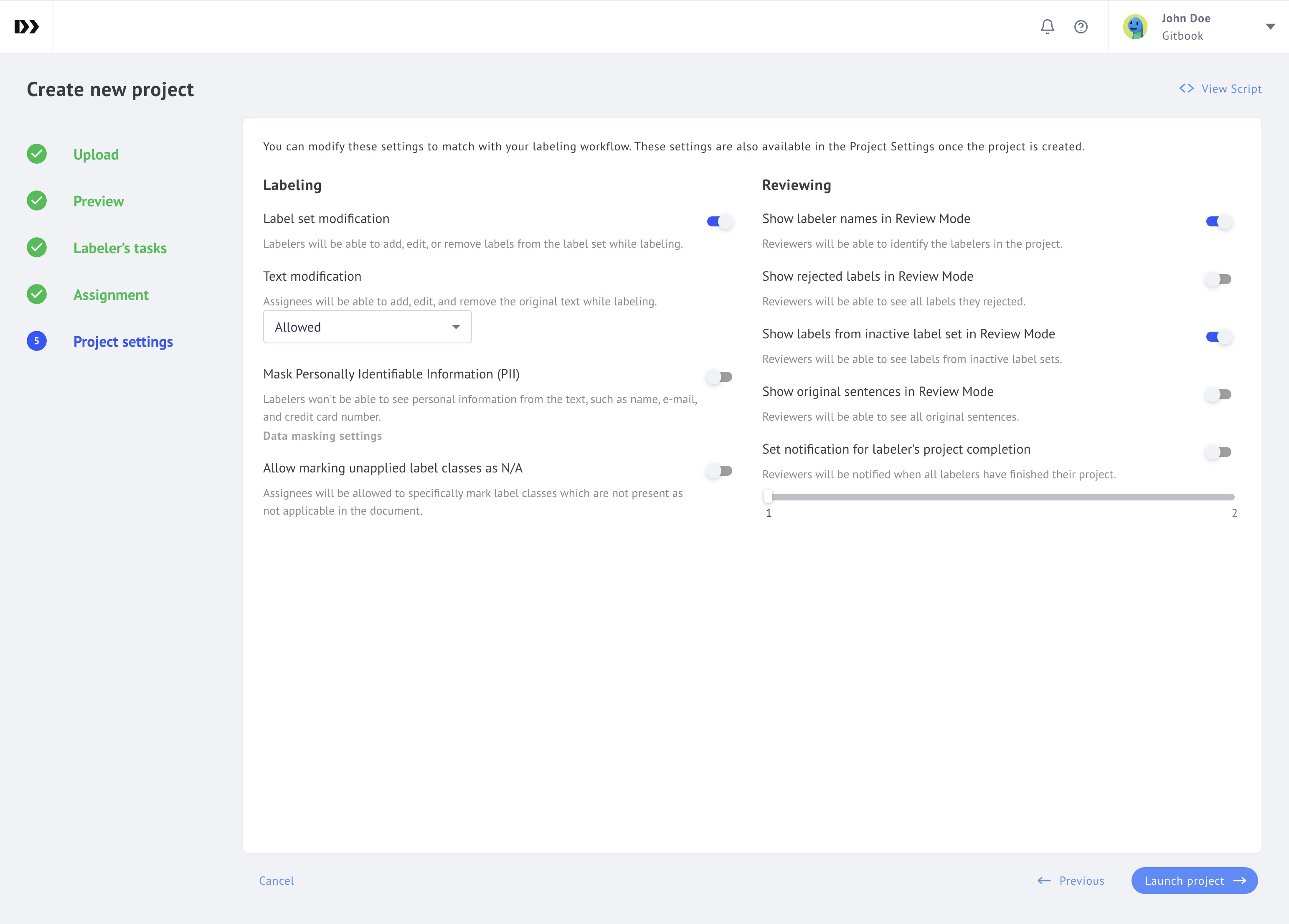1289x924 pixels.
Task: Enable Mask Personally Identifiable Information toggle
Action: point(720,377)
